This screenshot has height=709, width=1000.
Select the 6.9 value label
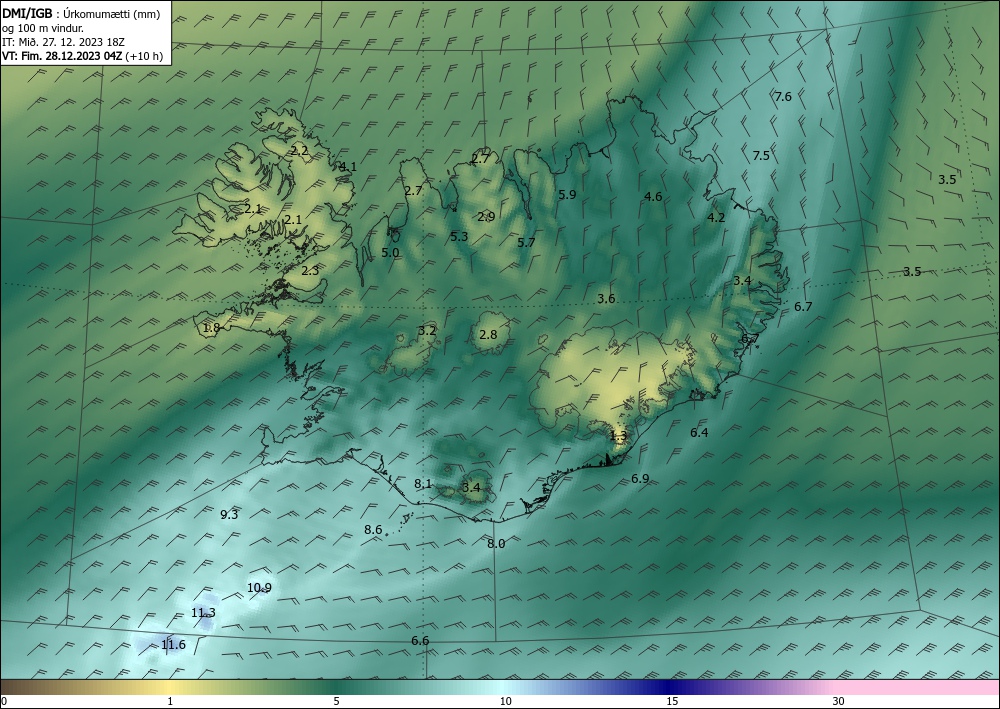640,478
